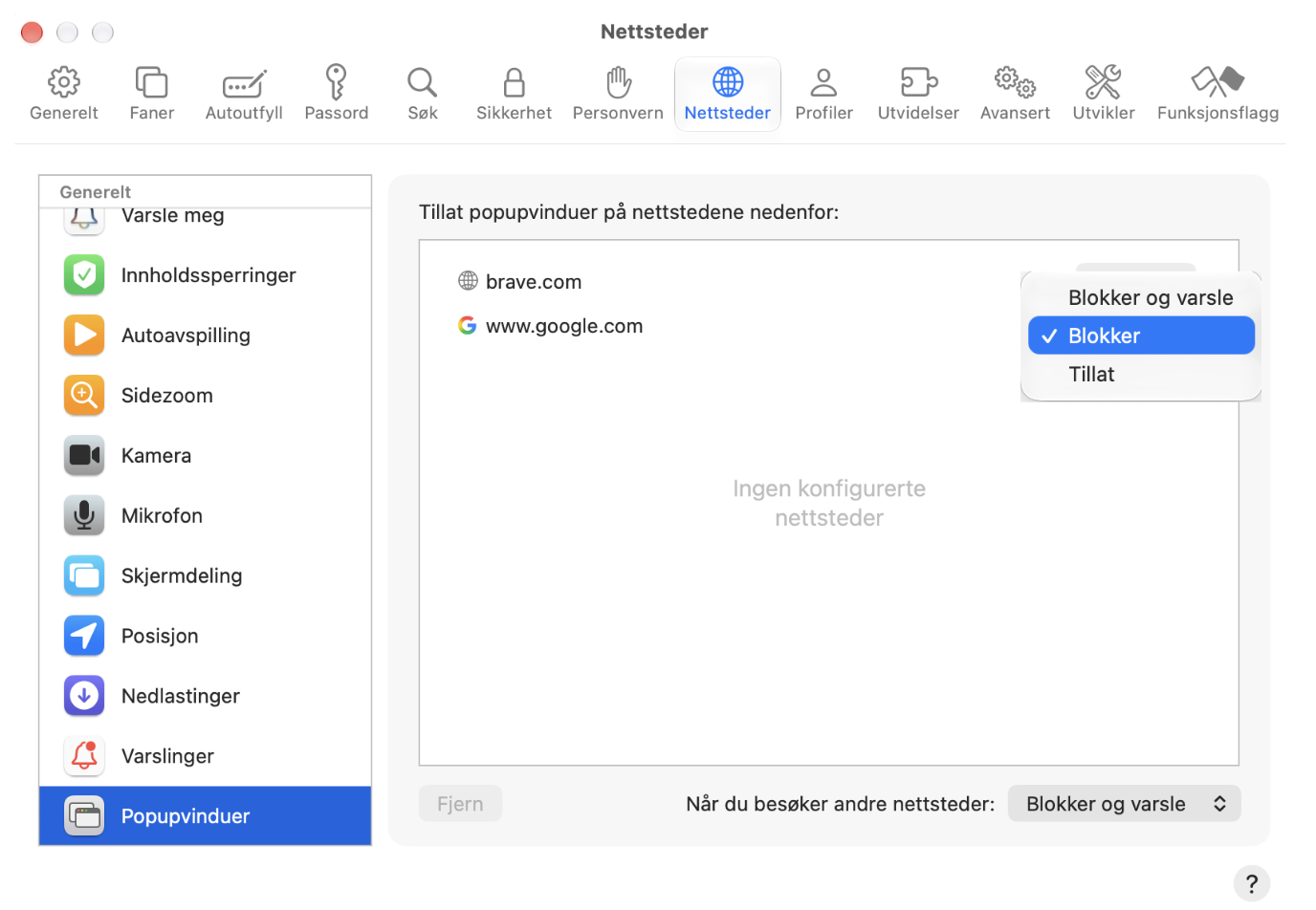Click the Kamera sidebar icon
The image size is (1316, 910).
pos(84,456)
